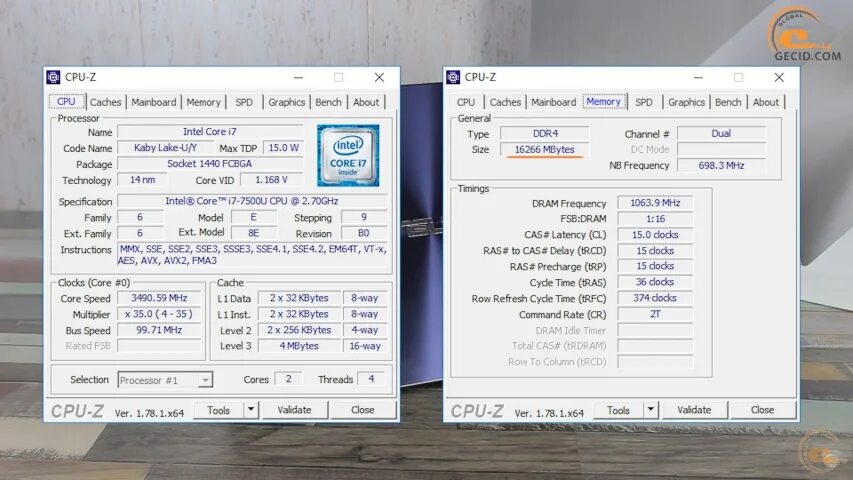Click the Level 2 value 2 x 256 KBytes
Image resolution: width=853 pixels, height=480 pixels.
tap(299, 330)
